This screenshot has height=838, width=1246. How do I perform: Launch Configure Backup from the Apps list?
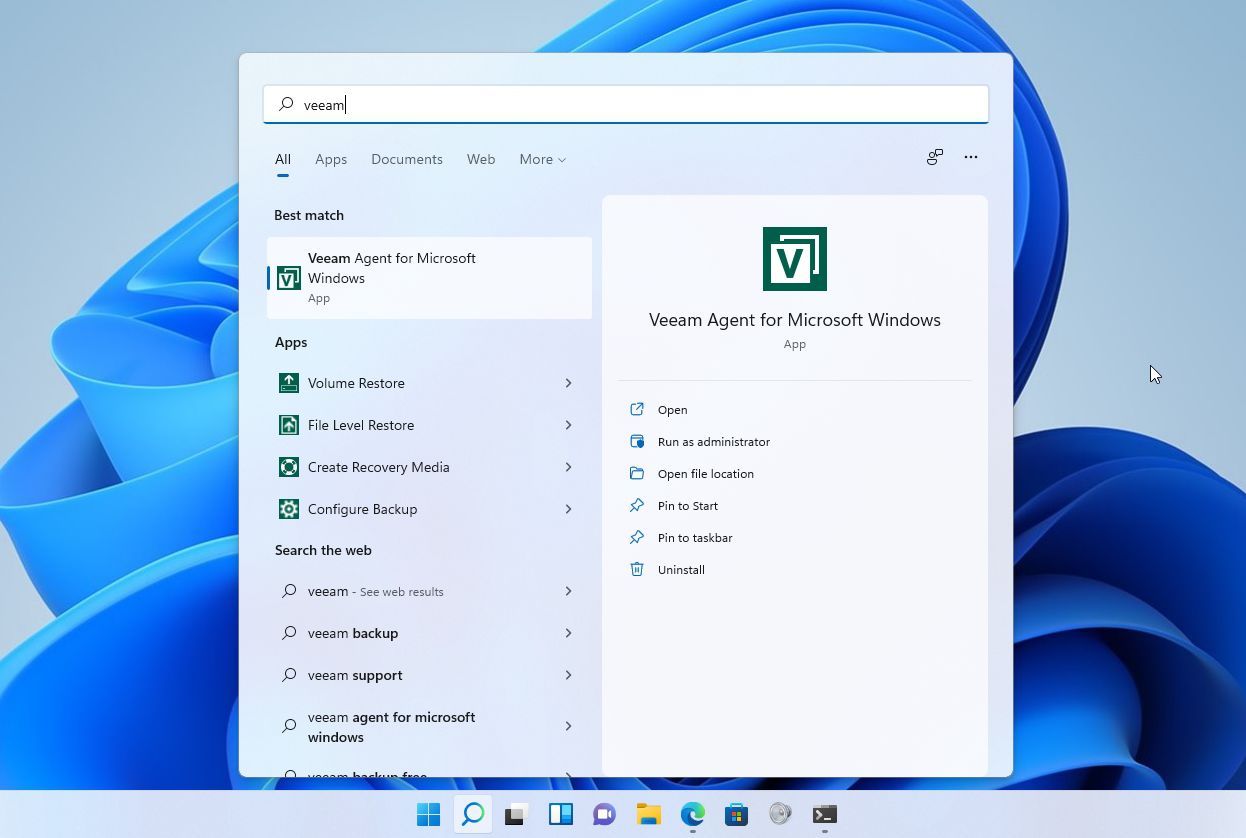362,509
